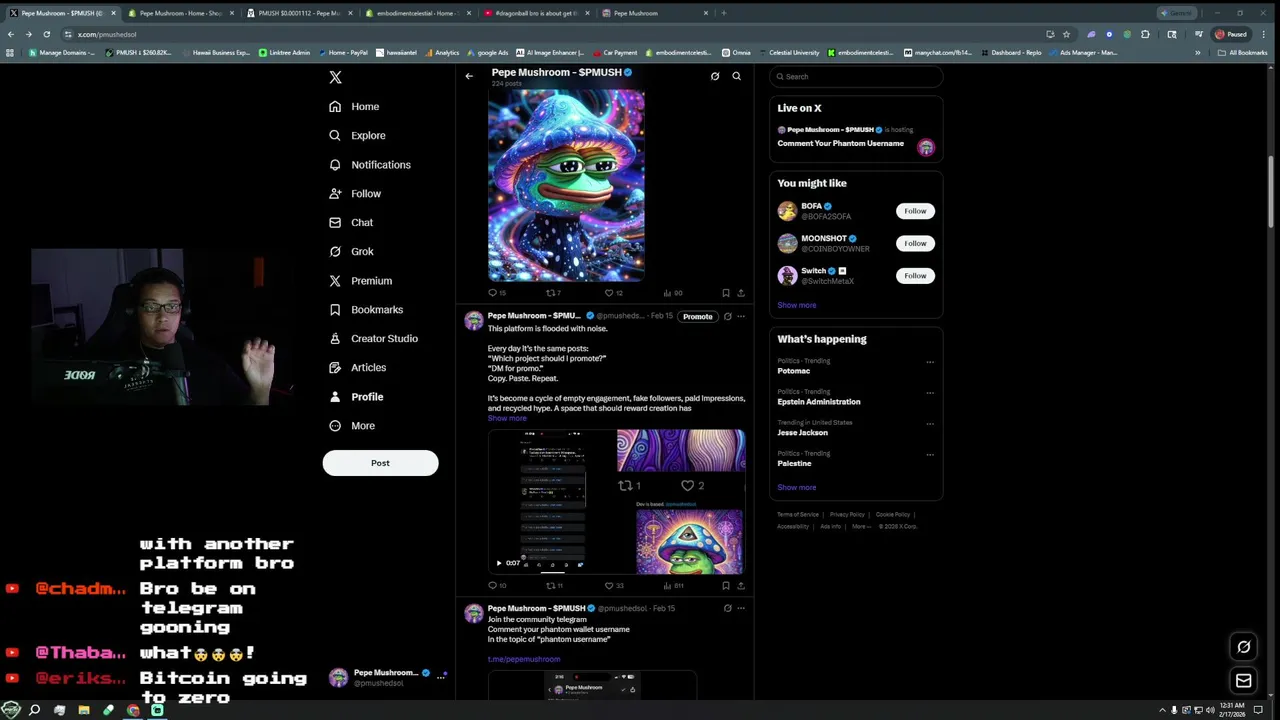Screen dimensions: 1280x720
Task: Open options for the Epstein Administration trend
Action: [930, 393]
